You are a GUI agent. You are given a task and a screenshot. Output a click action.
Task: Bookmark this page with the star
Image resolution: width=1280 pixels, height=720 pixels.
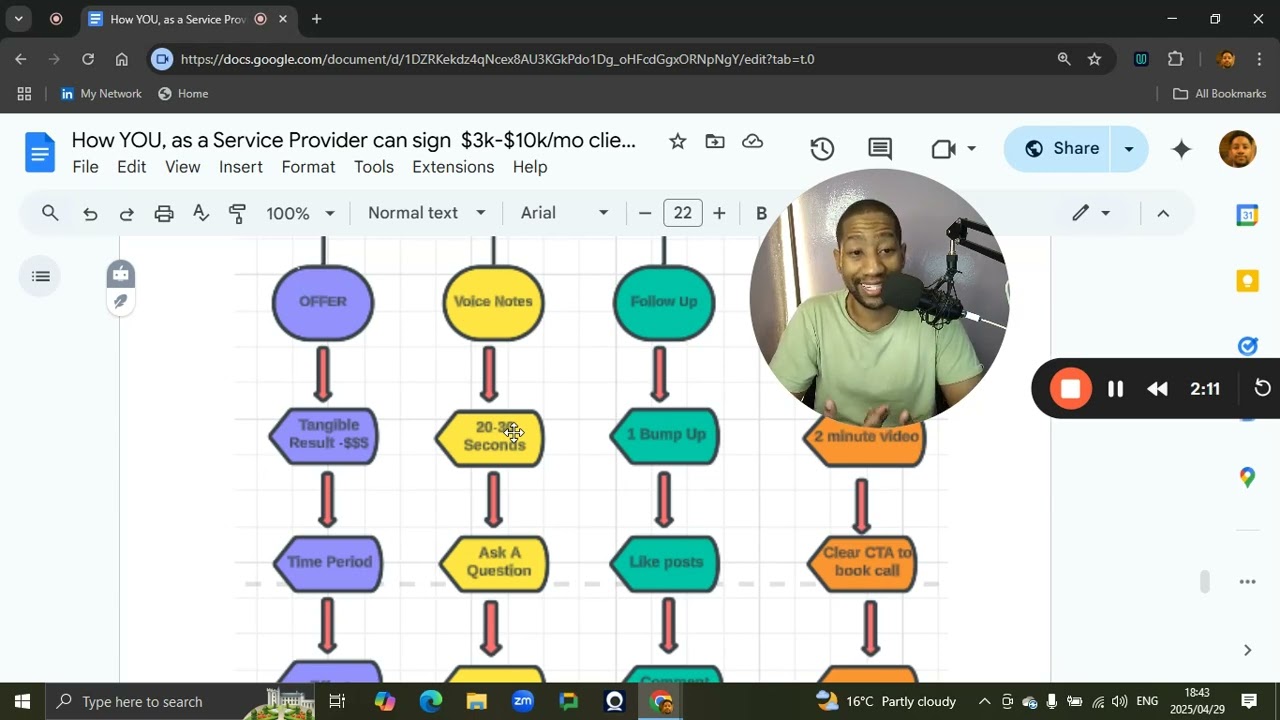[1094, 59]
